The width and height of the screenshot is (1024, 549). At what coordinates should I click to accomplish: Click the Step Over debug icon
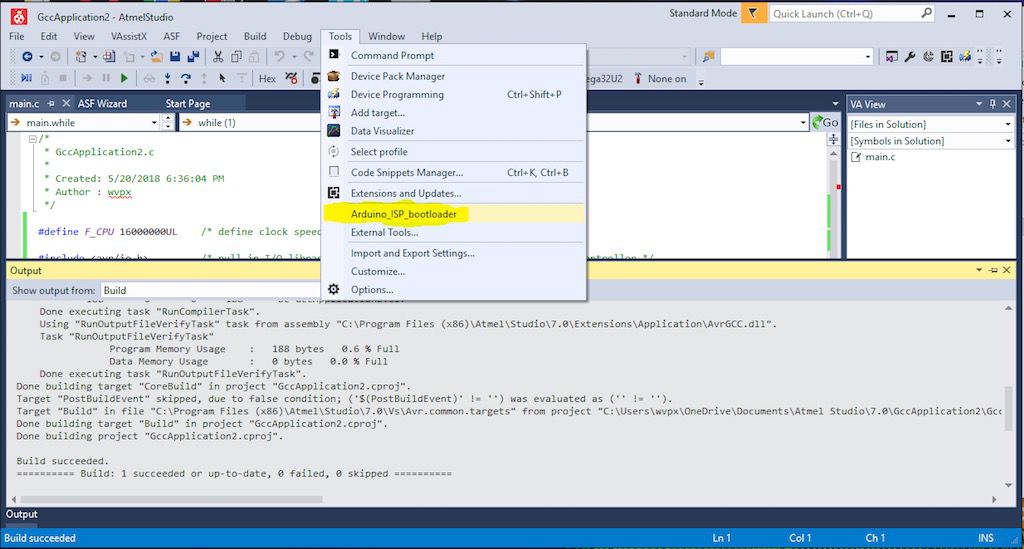(x=185, y=78)
